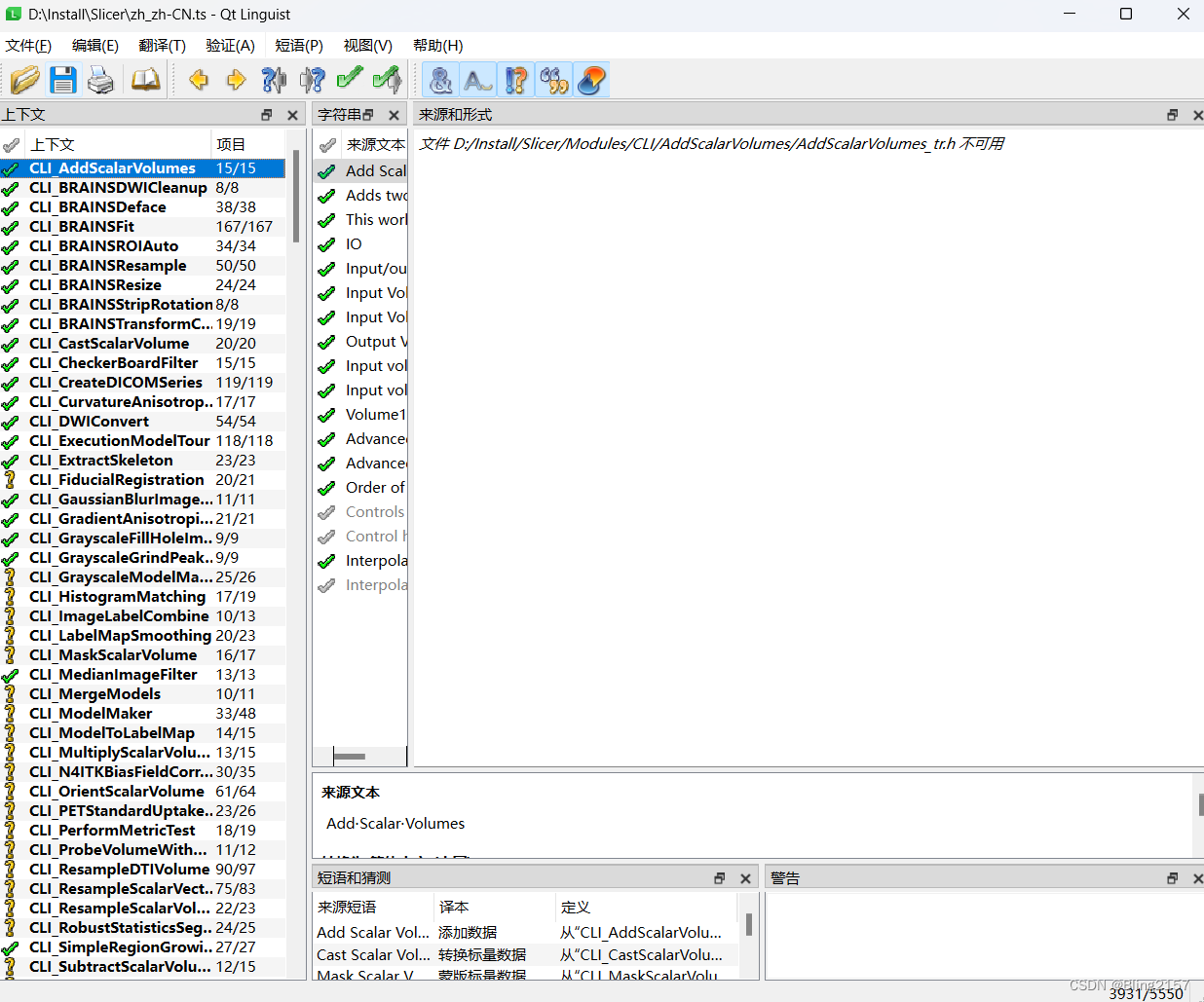Select CLI_OrientScalarVolume context row
The width and height of the screenshot is (1204, 1002).
143,792
